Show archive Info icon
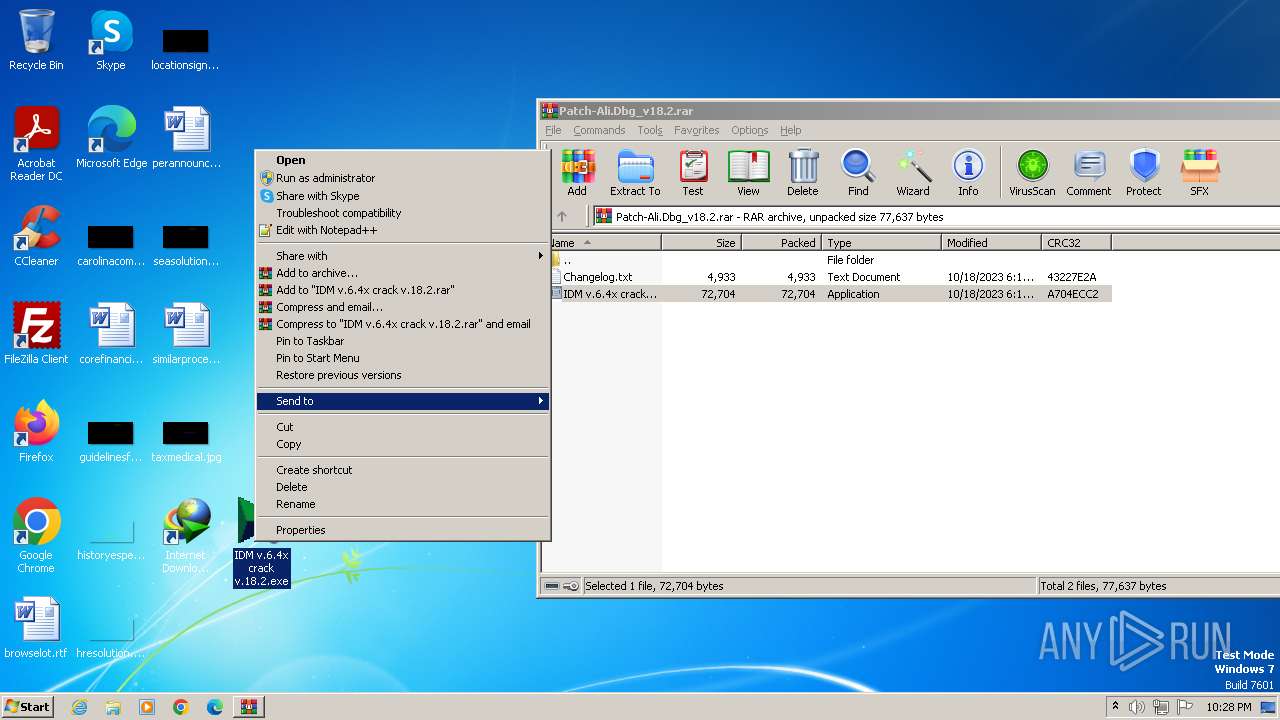1280x720 pixels. [968, 173]
